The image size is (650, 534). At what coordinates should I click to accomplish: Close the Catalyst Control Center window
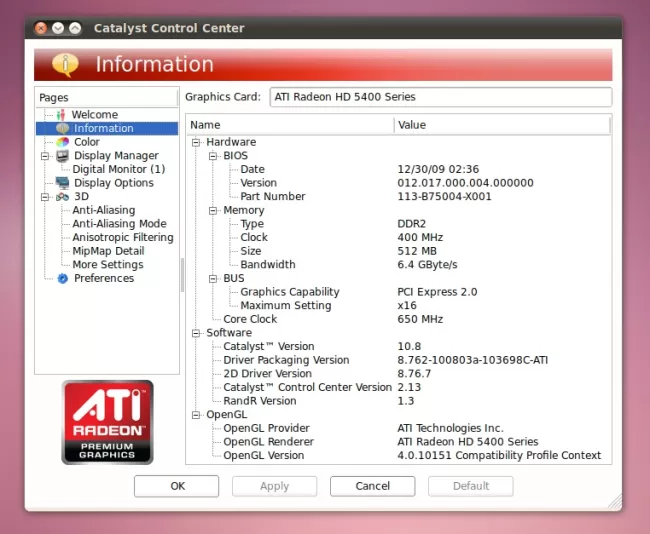click(41, 28)
